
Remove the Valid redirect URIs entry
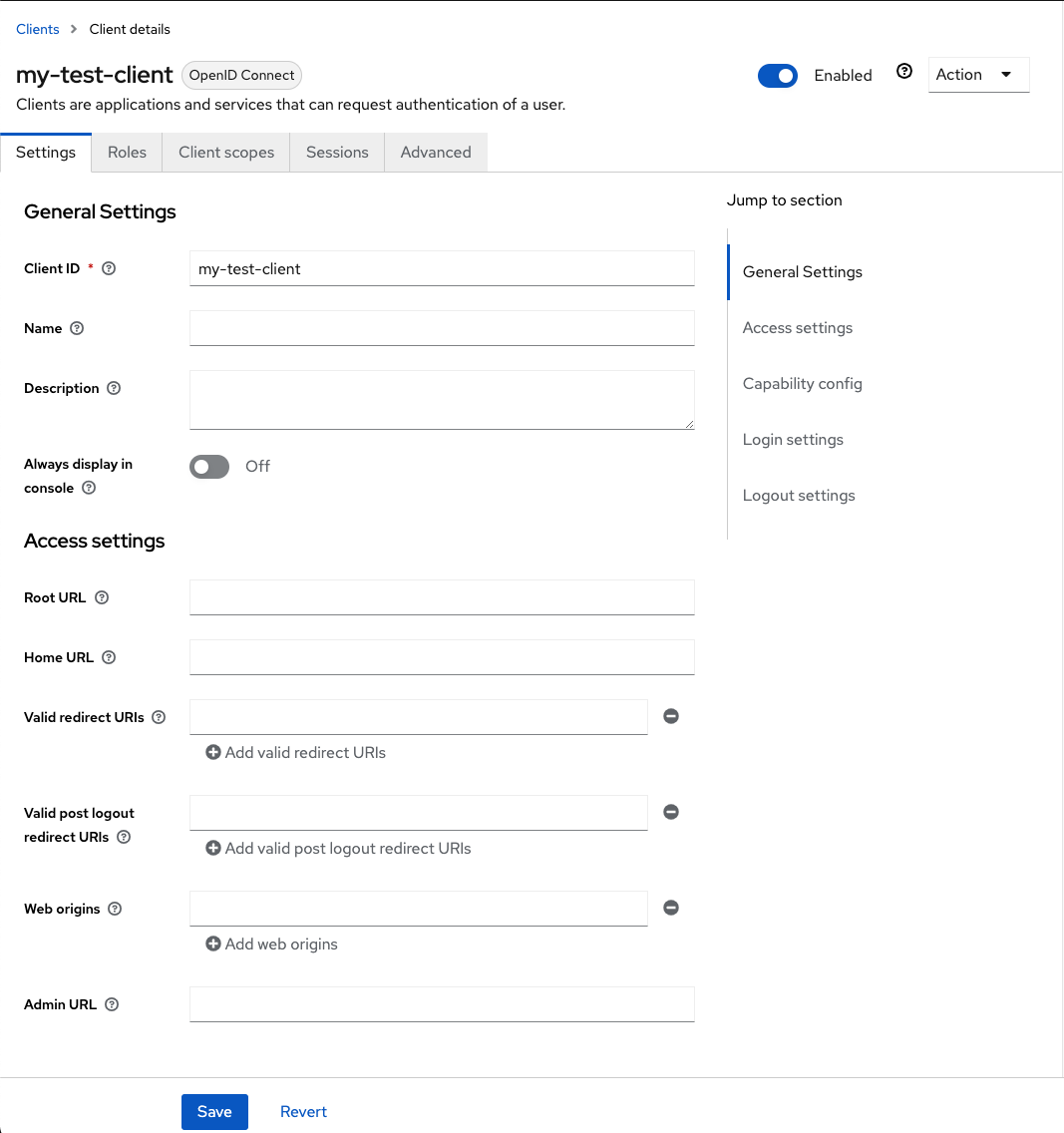pos(671,716)
